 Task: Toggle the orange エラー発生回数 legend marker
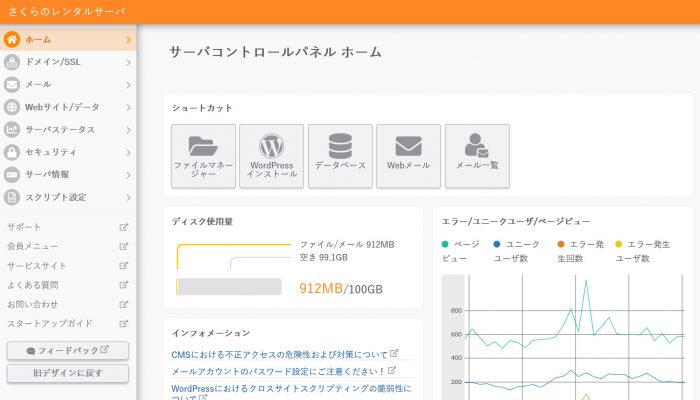point(561,244)
